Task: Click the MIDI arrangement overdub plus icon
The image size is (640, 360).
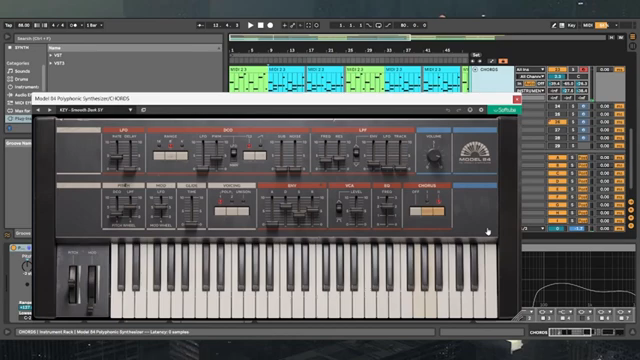Action: 284,25
